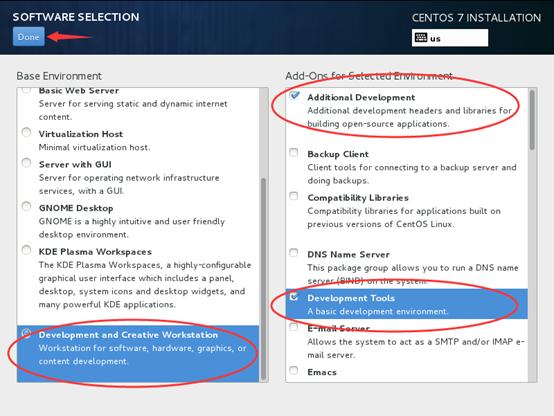Click 'Client tools for connecting' description
Image resolution: width=554 pixels, height=416 pixels.
pos(412,174)
